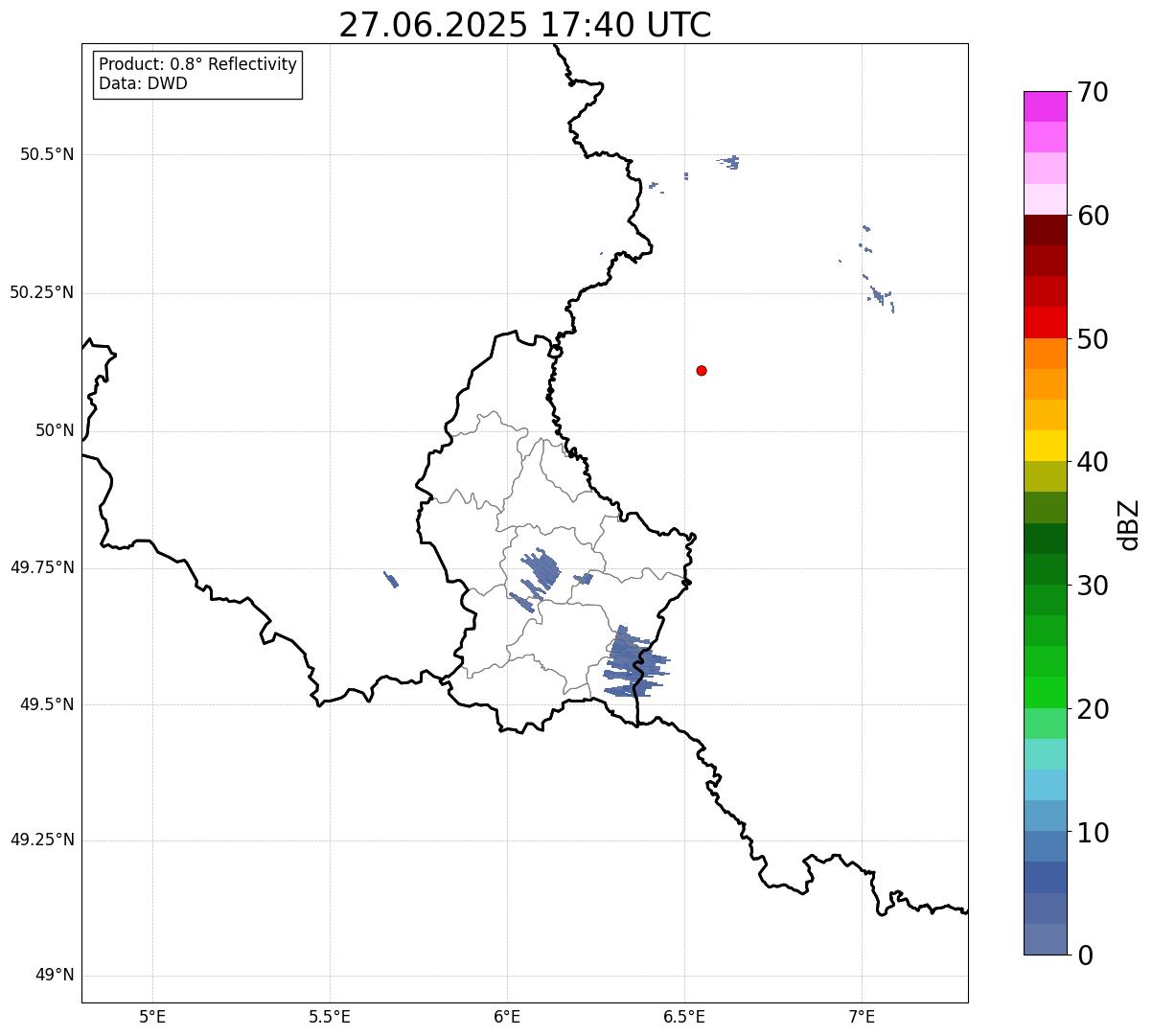Click the orange swatch just below 50
The image size is (1152, 1036).
click(1045, 354)
